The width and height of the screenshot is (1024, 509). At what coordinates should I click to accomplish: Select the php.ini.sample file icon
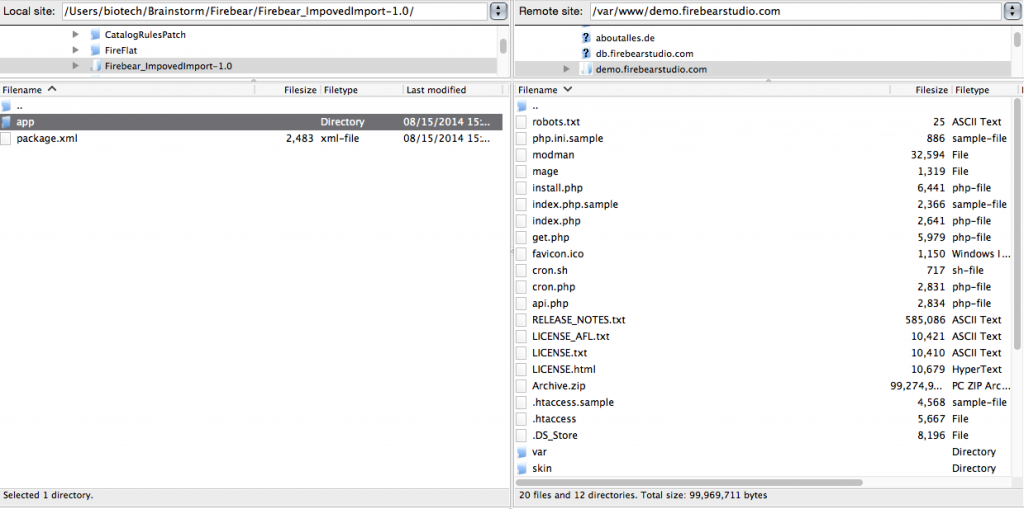click(521, 139)
